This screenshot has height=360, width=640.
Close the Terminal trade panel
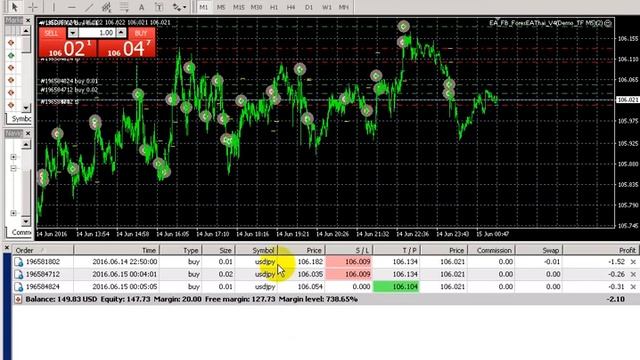click(x=7, y=248)
